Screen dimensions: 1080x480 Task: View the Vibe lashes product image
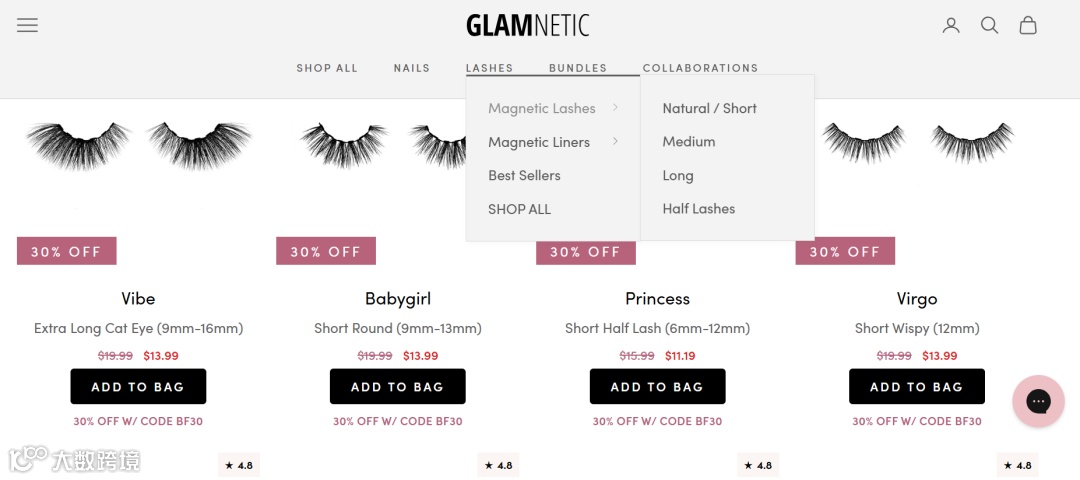[138, 147]
